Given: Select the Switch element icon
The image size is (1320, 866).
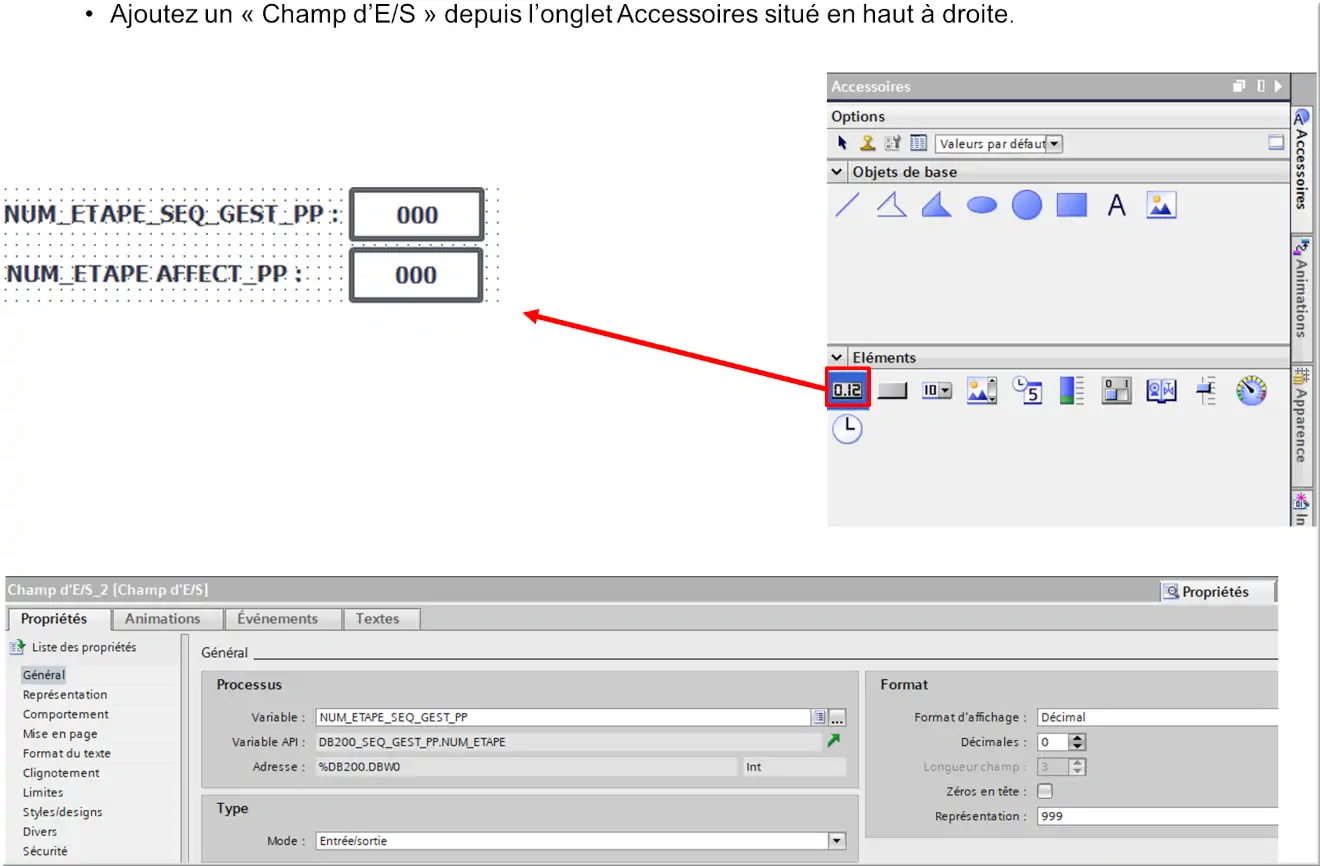Looking at the screenshot, I should 1116,390.
